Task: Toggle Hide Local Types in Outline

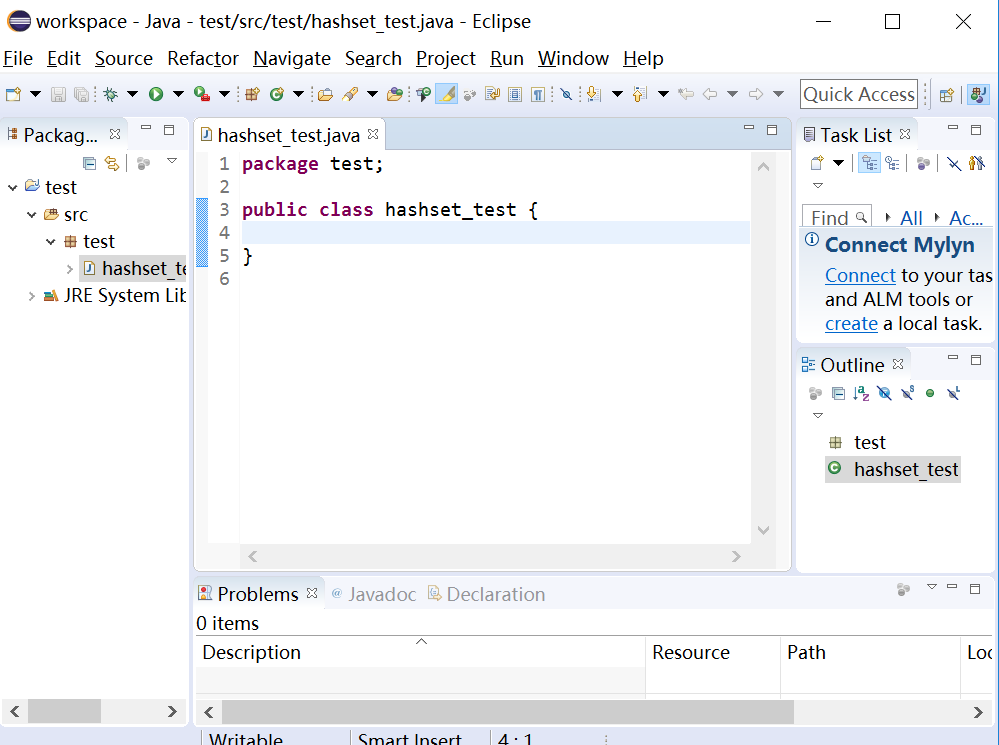Action: [x=953, y=393]
